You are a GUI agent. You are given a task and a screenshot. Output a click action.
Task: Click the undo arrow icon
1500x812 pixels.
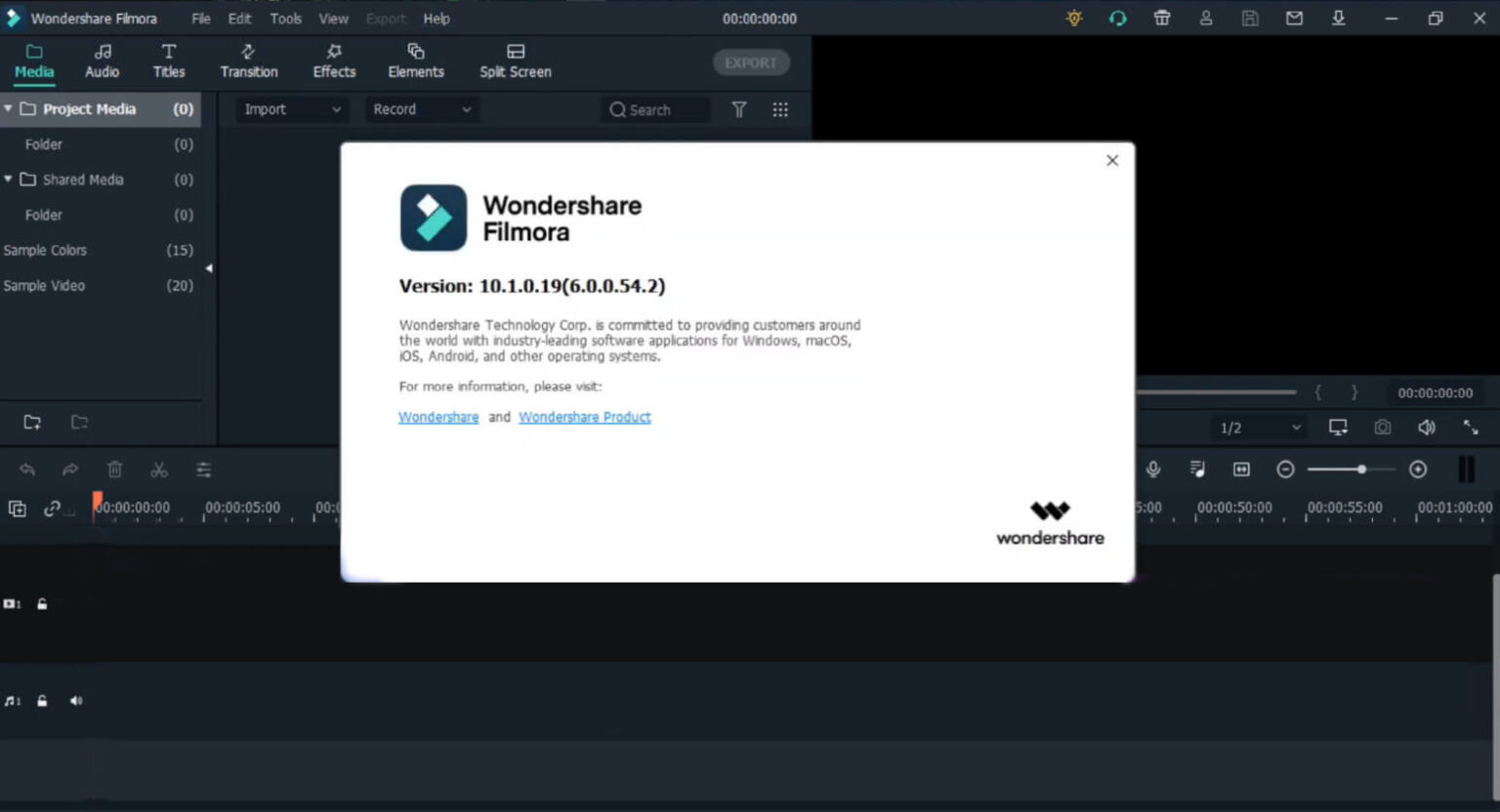(x=26, y=469)
